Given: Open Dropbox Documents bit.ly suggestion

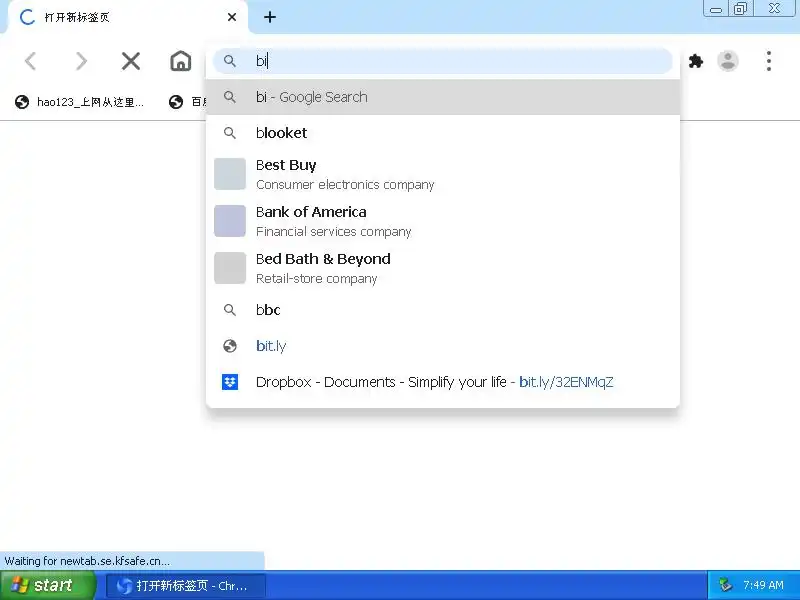Looking at the screenshot, I should 442,382.
